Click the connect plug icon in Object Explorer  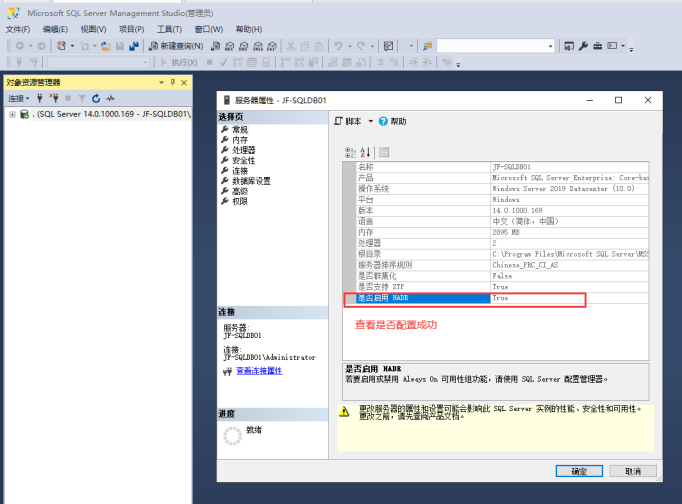pos(40,98)
